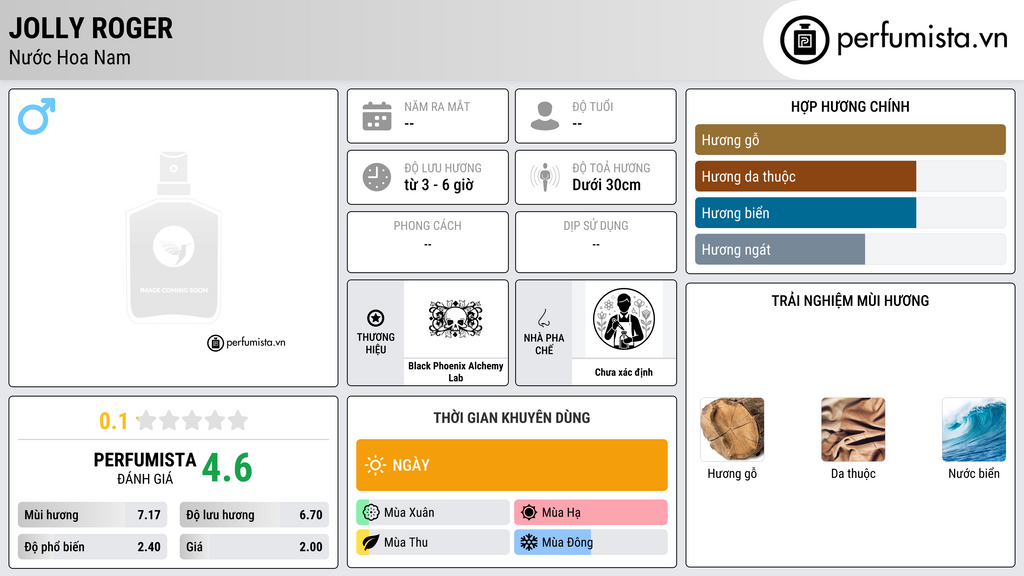1024x576 pixels.
Task: Click the JOLLY ROGER title
Action: [x=91, y=28]
